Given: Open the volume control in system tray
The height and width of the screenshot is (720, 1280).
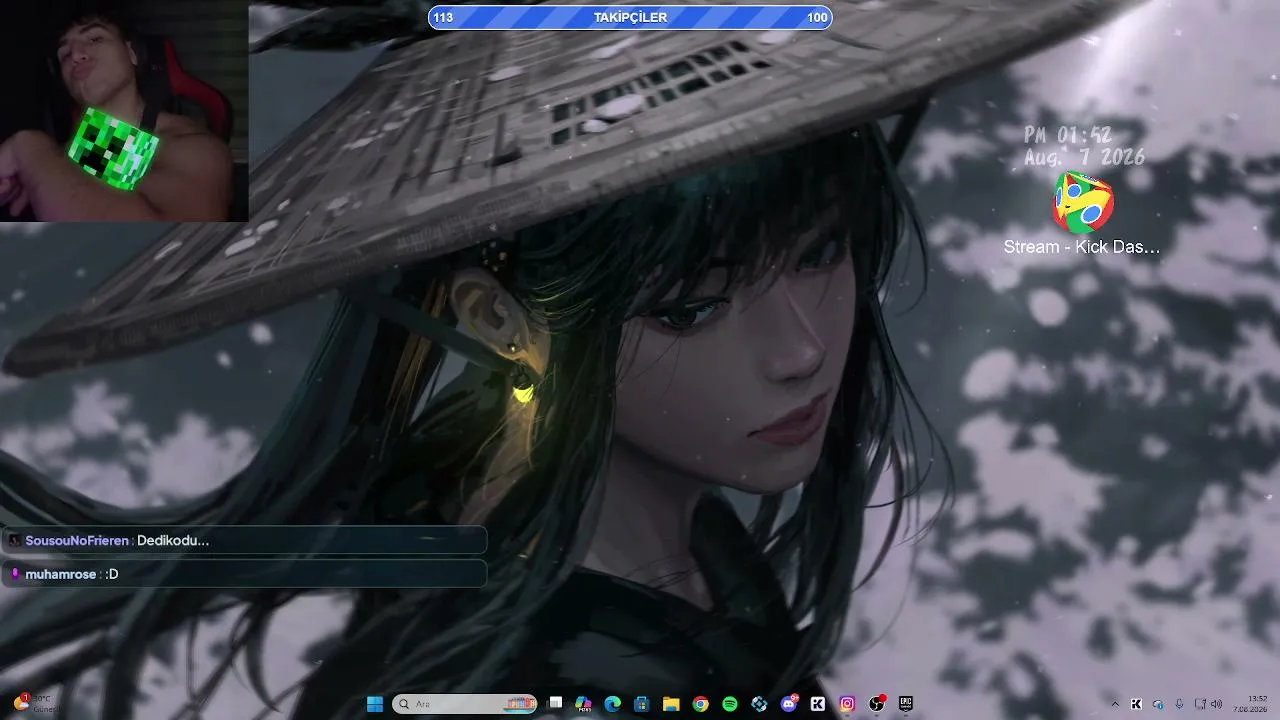Looking at the screenshot, I should tap(1216, 704).
